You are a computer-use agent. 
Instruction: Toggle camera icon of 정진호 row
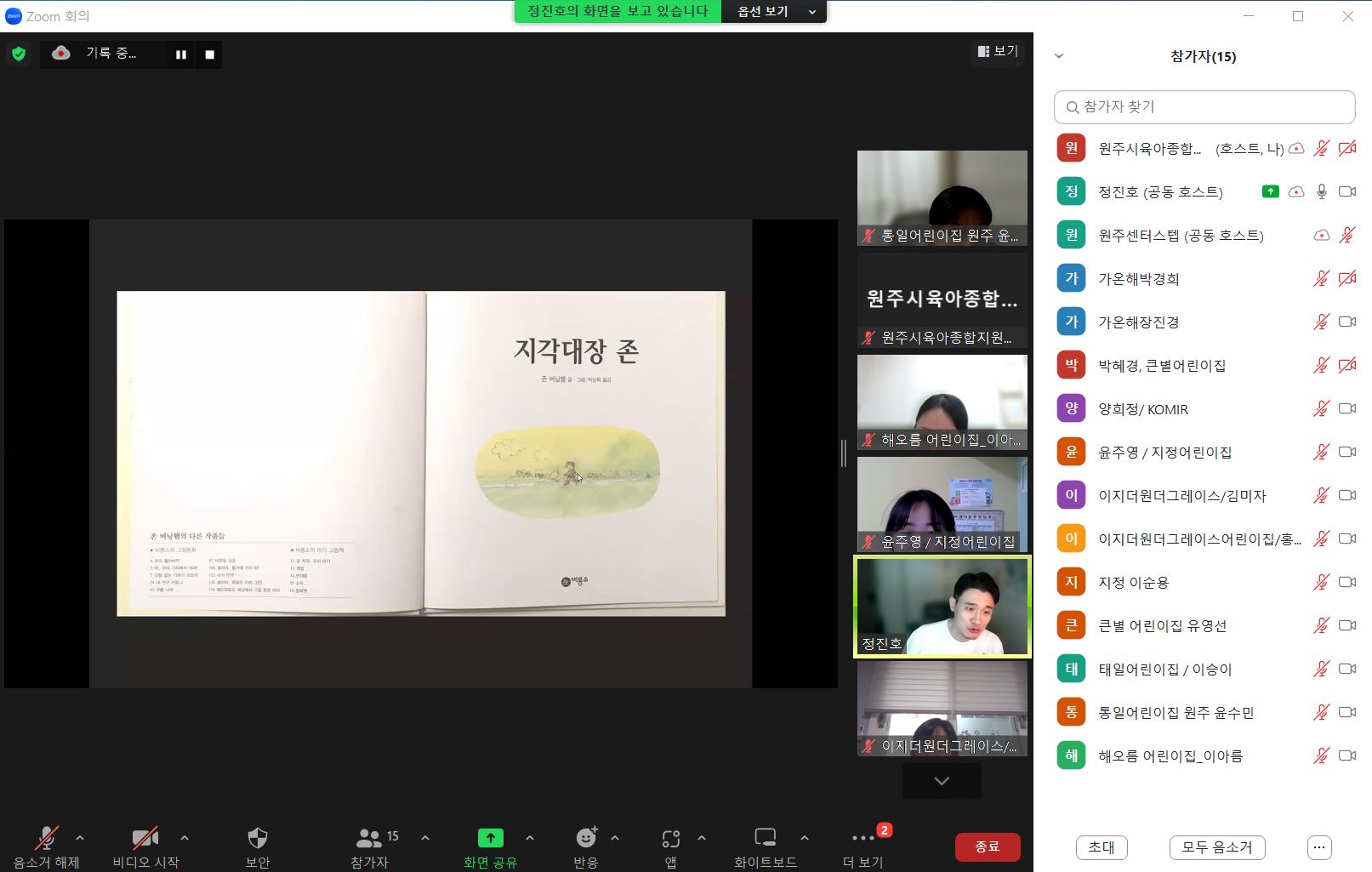point(1347,192)
